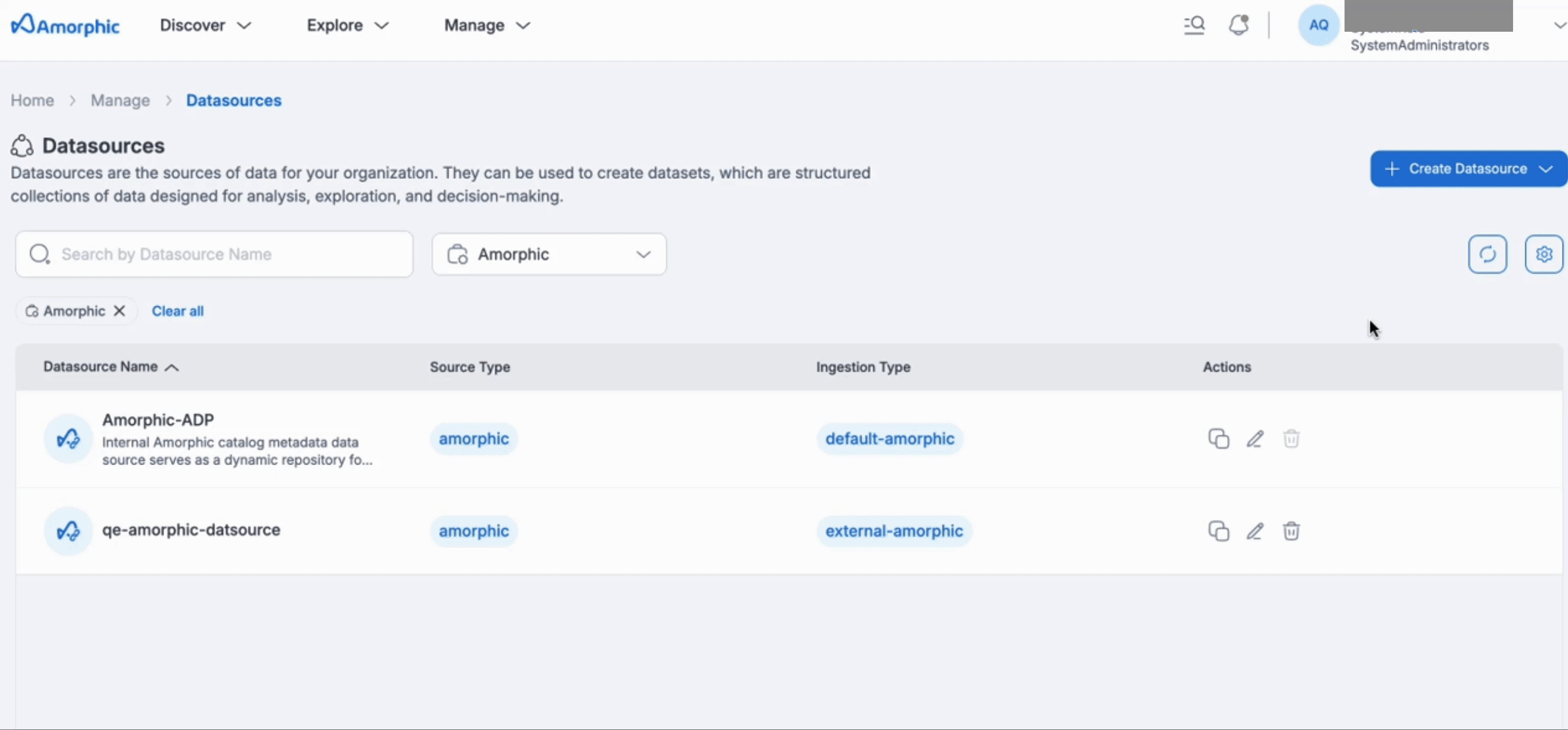The image size is (1568, 730).
Task: Click amorphic source type tag for qe-amorphic-datsource
Action: tap(474, 531)
